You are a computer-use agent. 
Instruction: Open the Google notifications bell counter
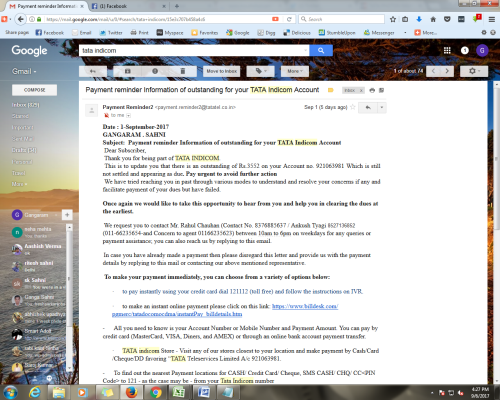(465, 50)
